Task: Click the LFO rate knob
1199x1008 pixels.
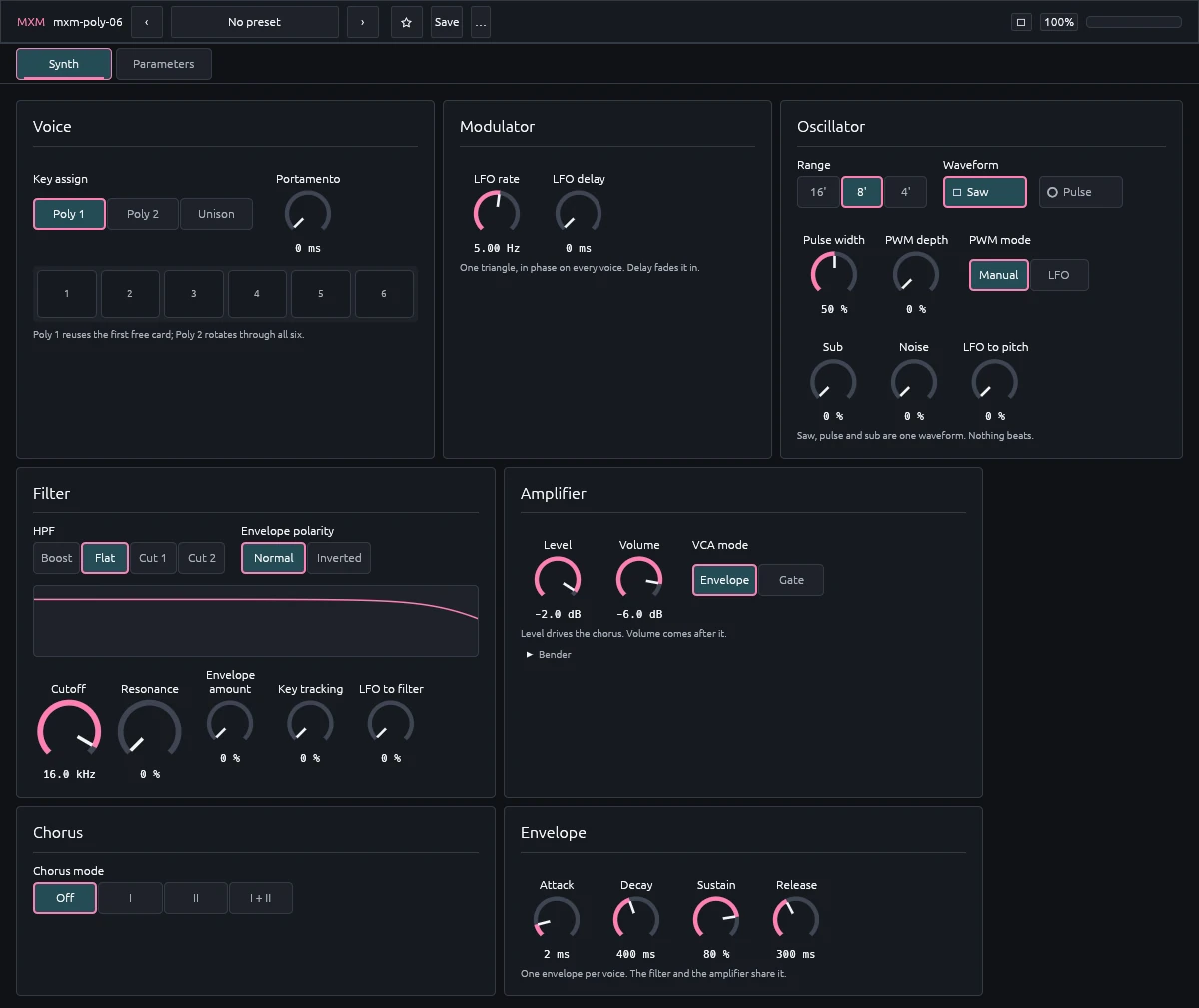Action: [497, 213]
